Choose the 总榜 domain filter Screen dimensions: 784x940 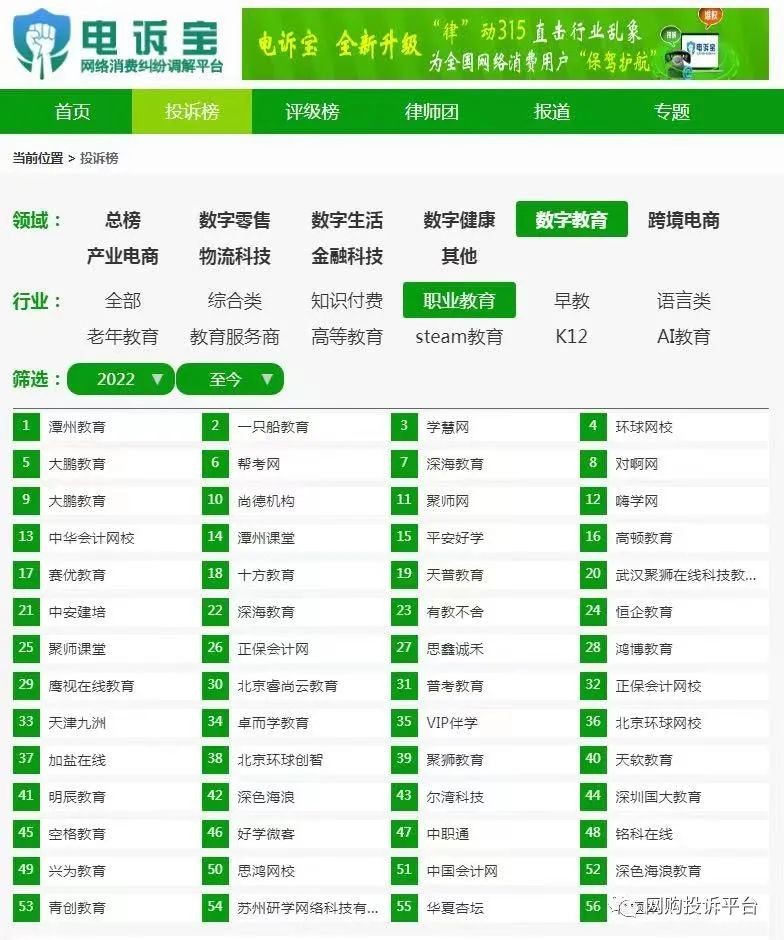pos(123,220)
